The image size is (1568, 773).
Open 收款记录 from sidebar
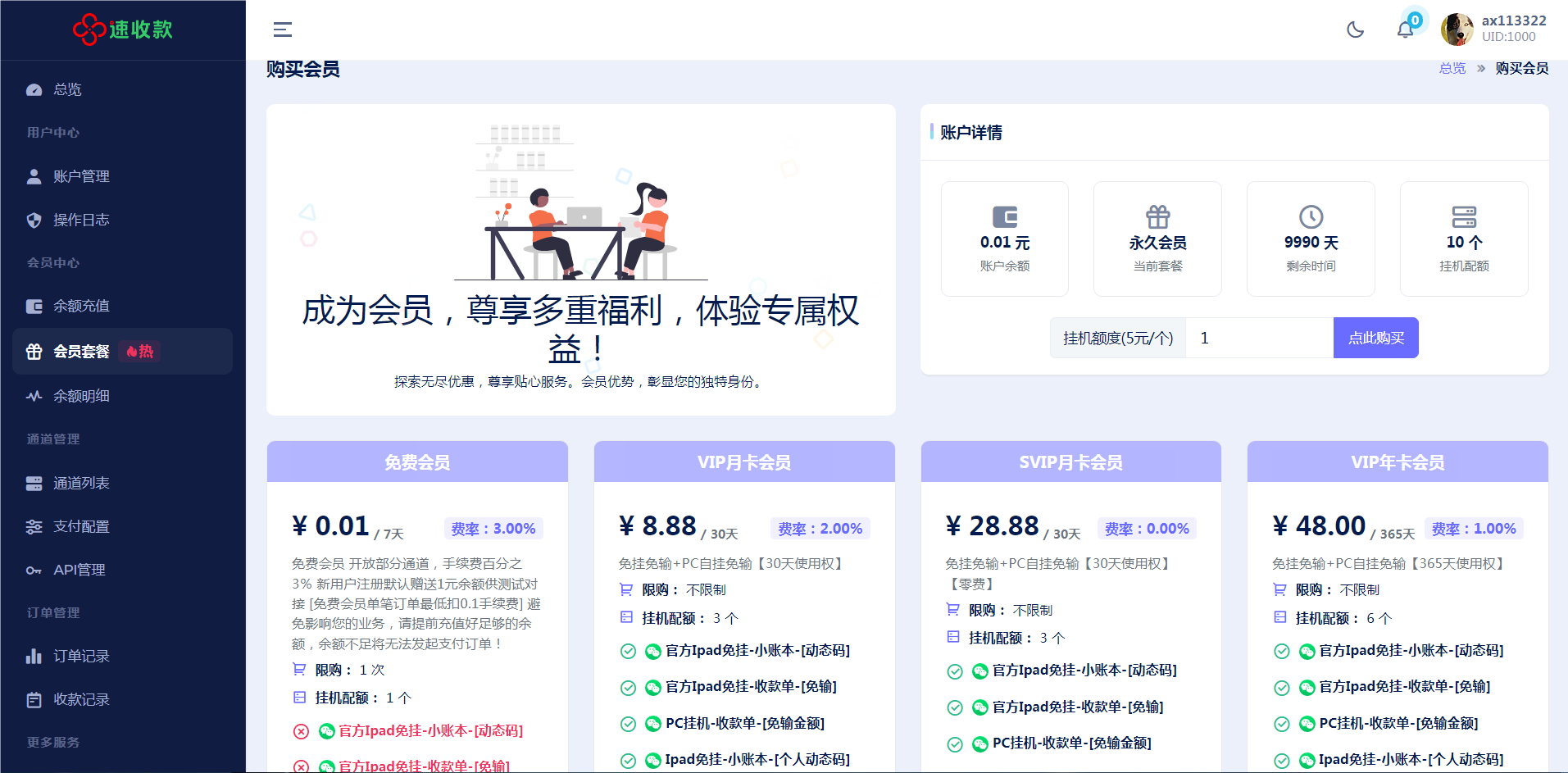click(x=80, y=699)
